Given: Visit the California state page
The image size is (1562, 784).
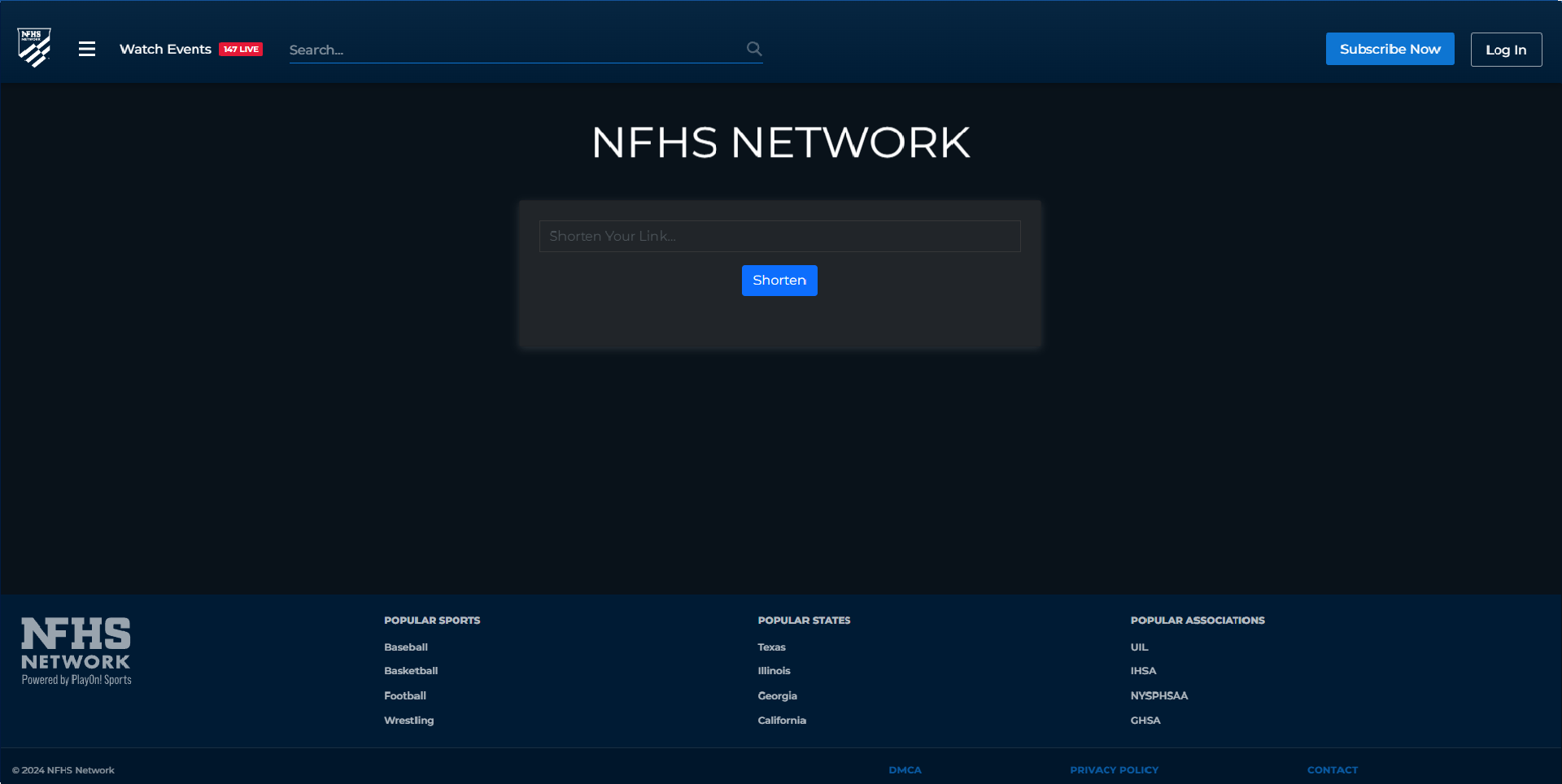Looking at the screenshot, I should click(x=781, y=721).
